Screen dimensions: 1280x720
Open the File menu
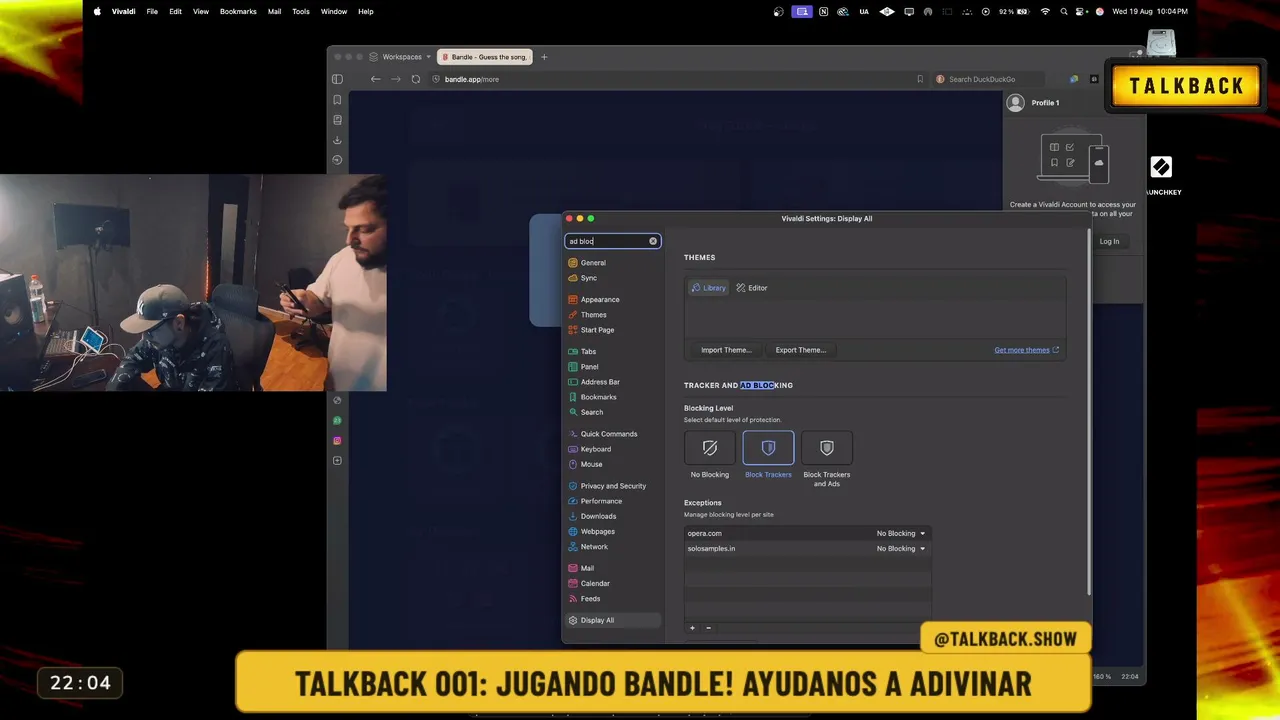pyautogui.click(x=152, y=11)
